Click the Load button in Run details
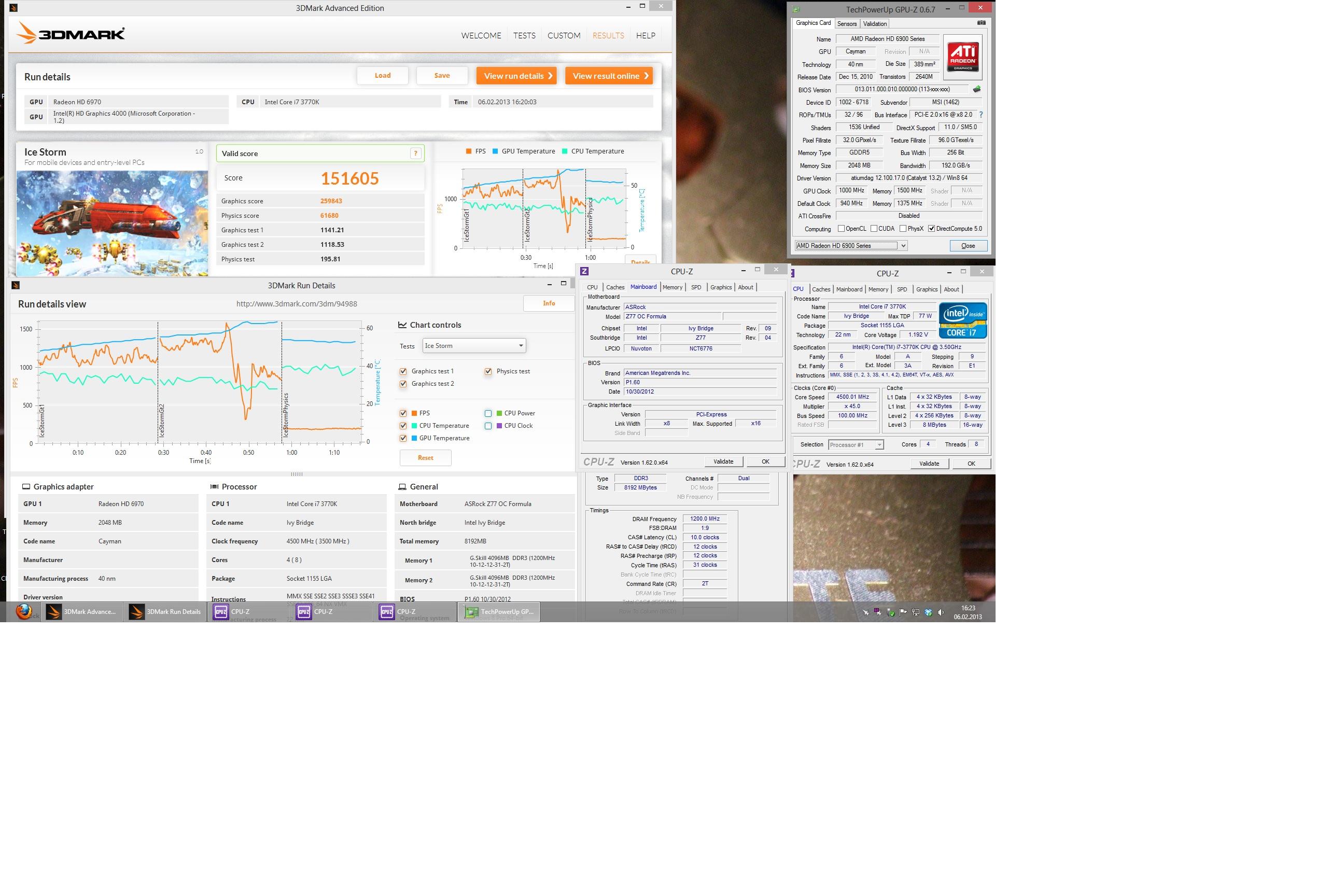 (382, 75)
